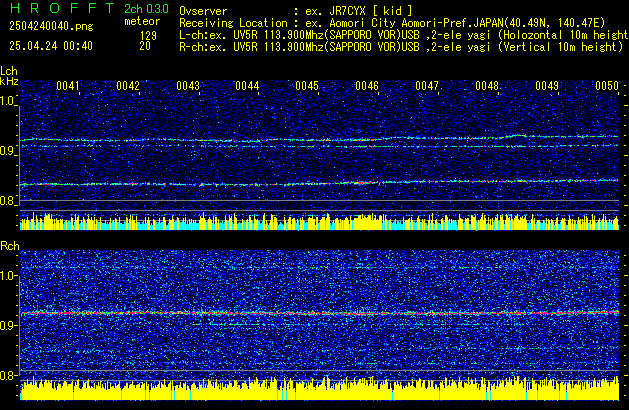629x410 pixels.
Task: Click the Rch yellow signal level bar graph
Action: (x=320, y=390)
